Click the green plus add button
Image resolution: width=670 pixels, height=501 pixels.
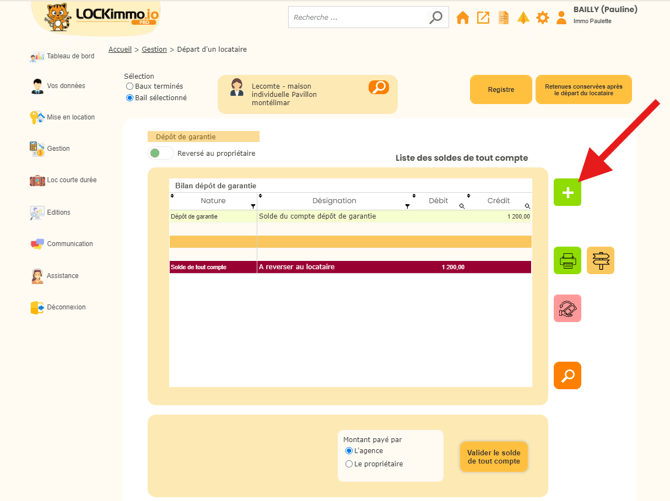[x=567, y=192]
